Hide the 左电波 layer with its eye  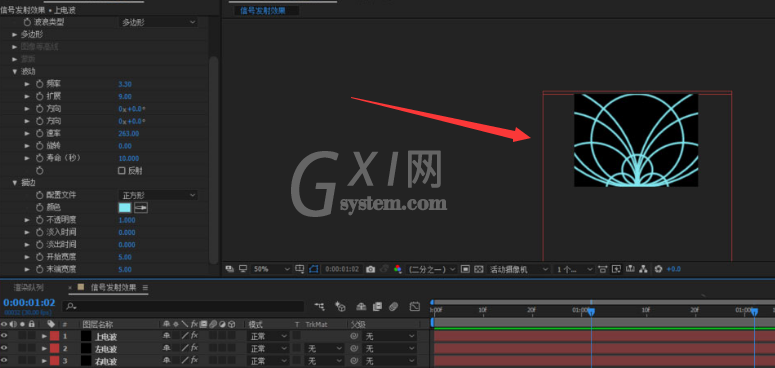click(4, 349)
